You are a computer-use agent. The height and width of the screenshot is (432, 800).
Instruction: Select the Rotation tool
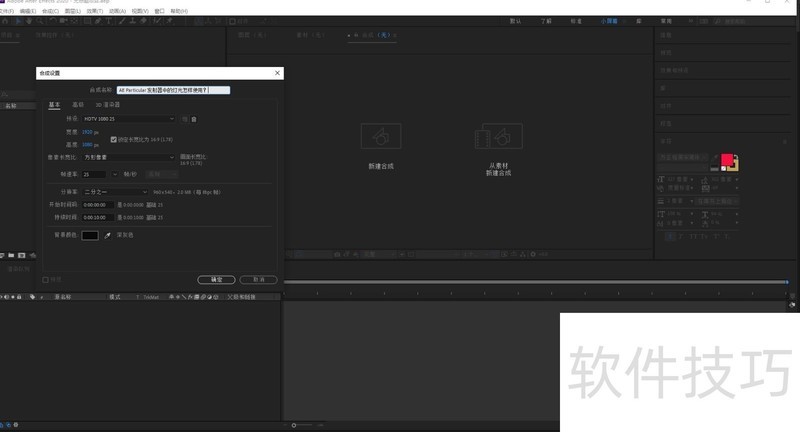(53, 21)
